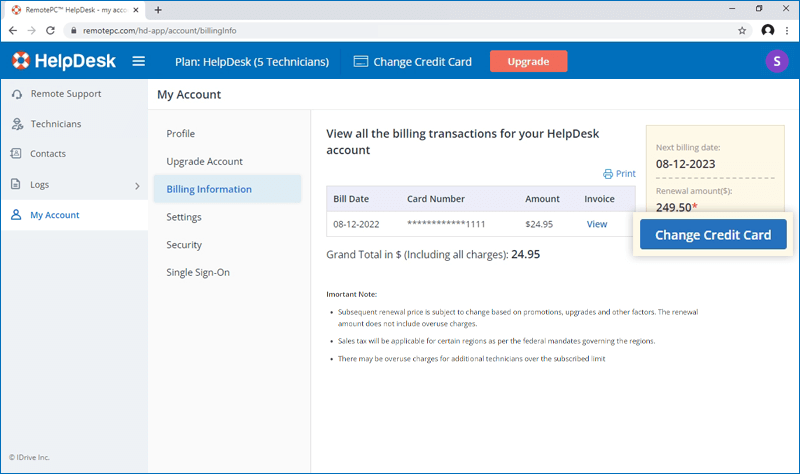This screenshot has width=800, height=474.
Task: Click the Remote Support headset icon
Action: (x=16, y=94)
